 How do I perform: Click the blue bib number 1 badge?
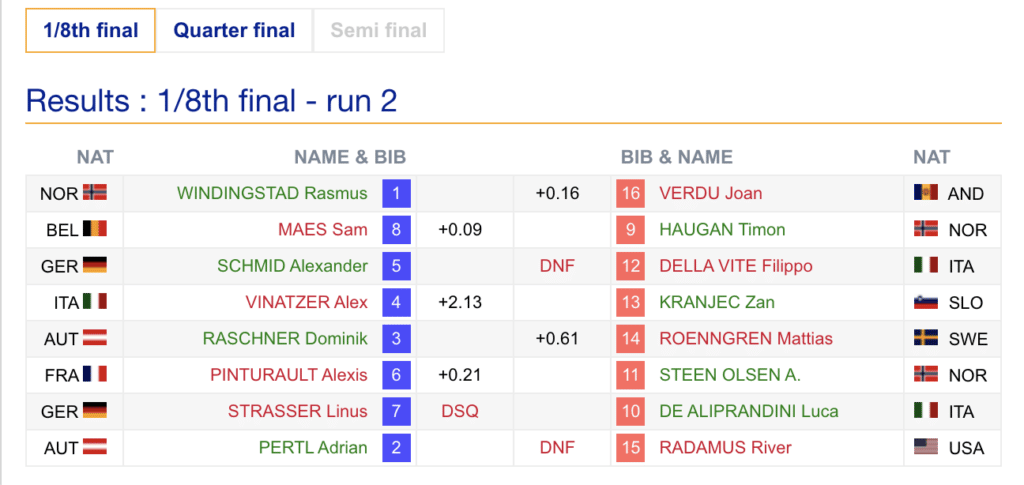coord(397,193)
